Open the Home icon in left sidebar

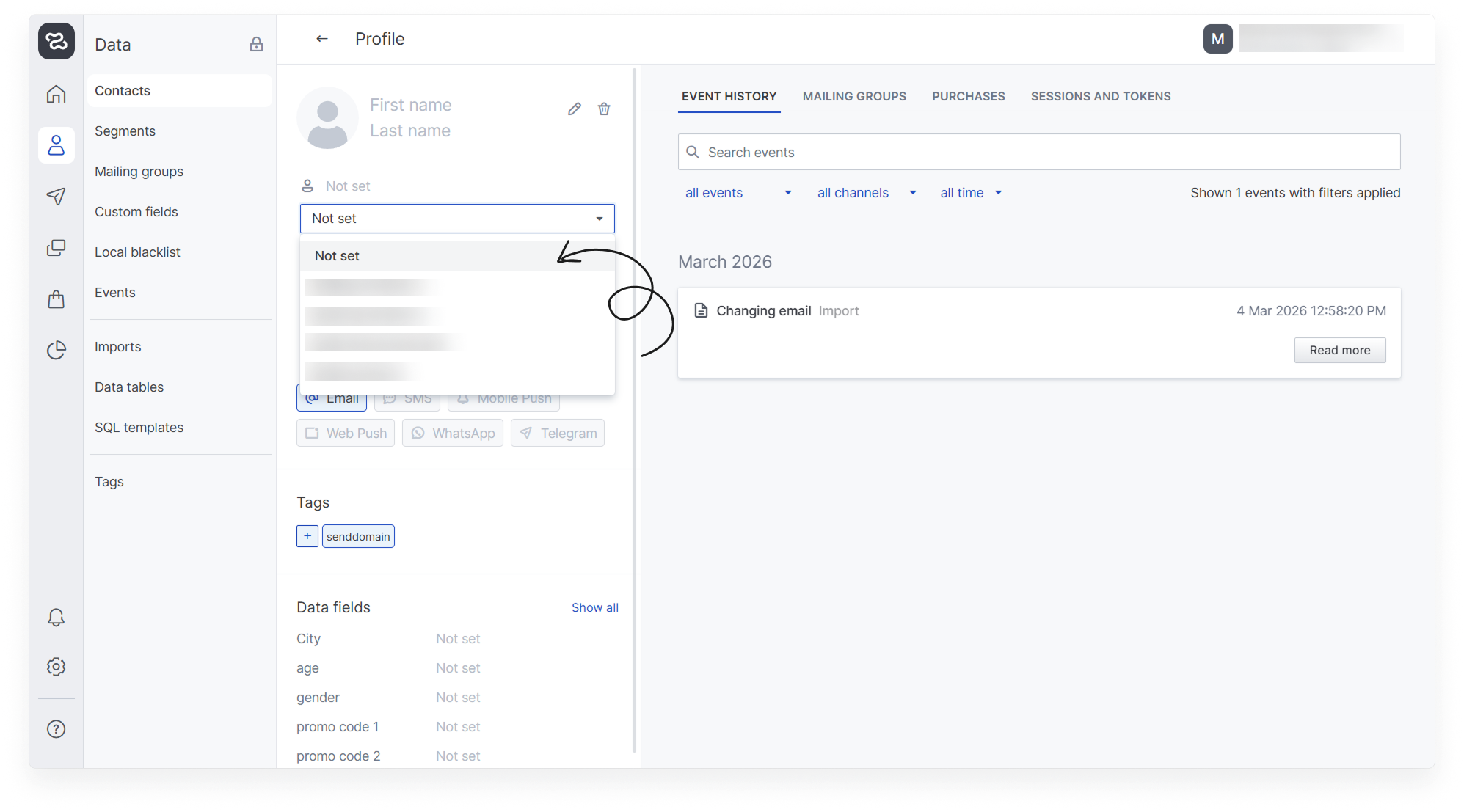[57, 95]
